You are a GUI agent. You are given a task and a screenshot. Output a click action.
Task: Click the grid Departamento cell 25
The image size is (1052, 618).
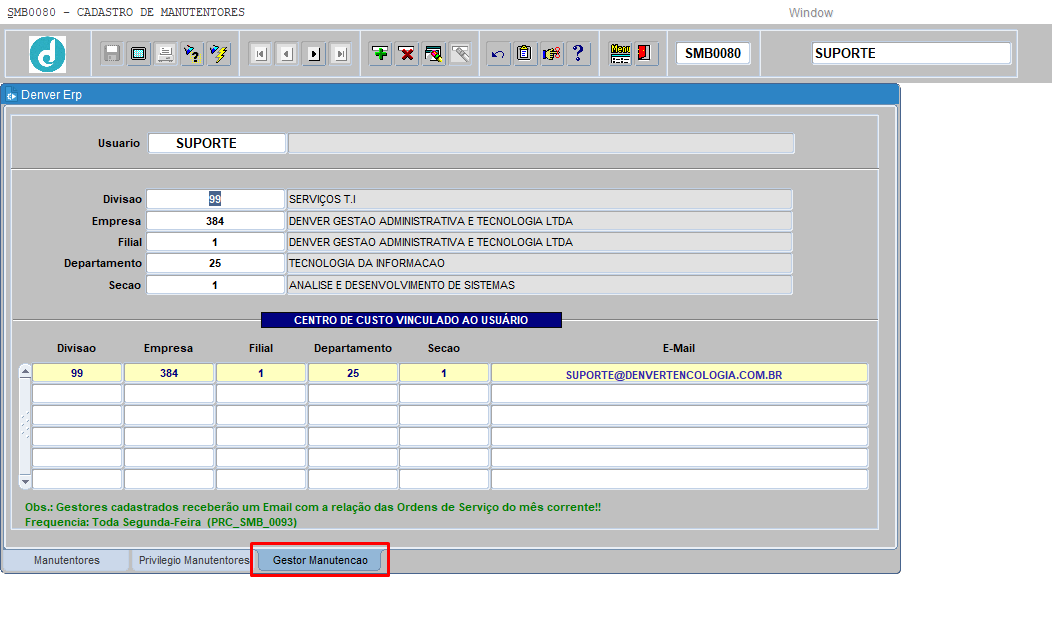(353, 373)
